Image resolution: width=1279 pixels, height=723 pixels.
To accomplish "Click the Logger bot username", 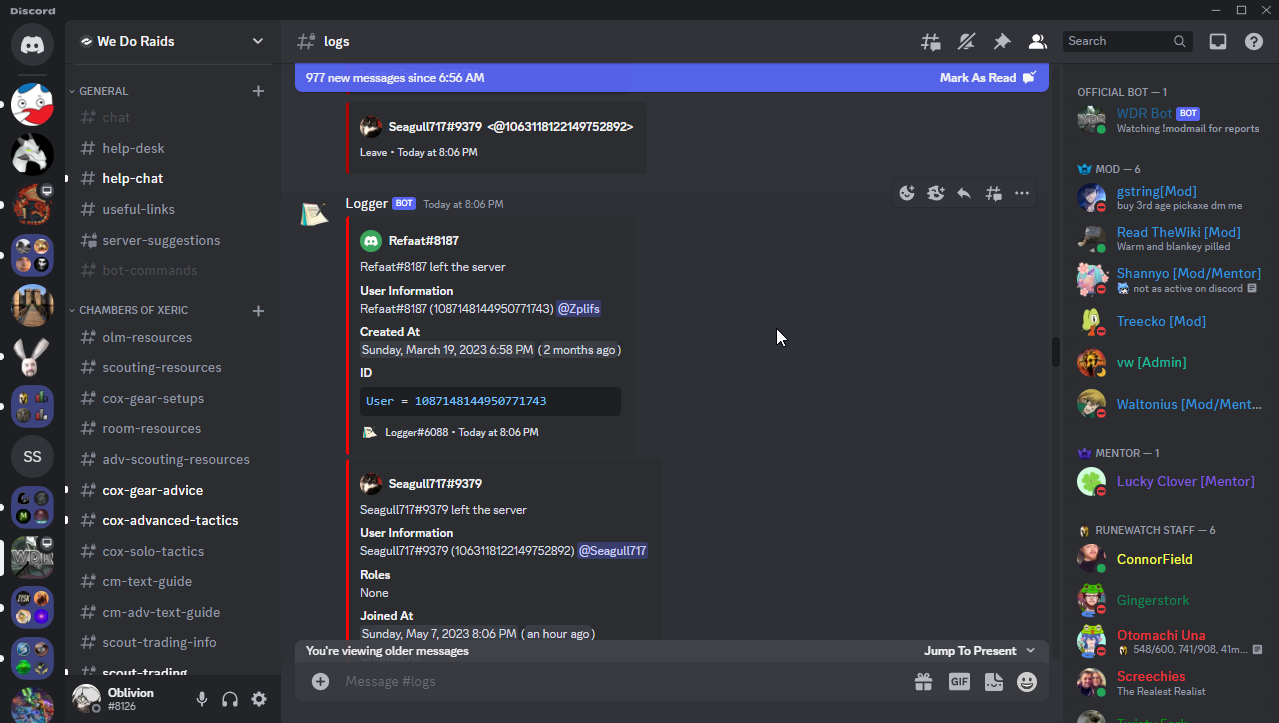I will pos(366,203).
